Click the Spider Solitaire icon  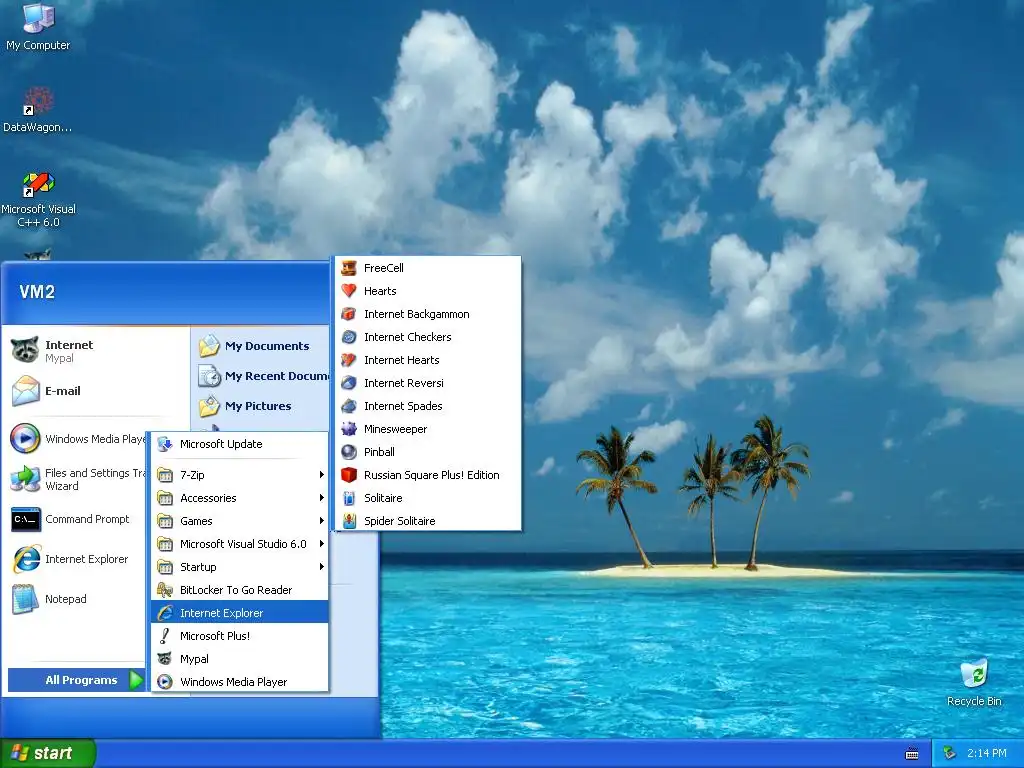349,520
